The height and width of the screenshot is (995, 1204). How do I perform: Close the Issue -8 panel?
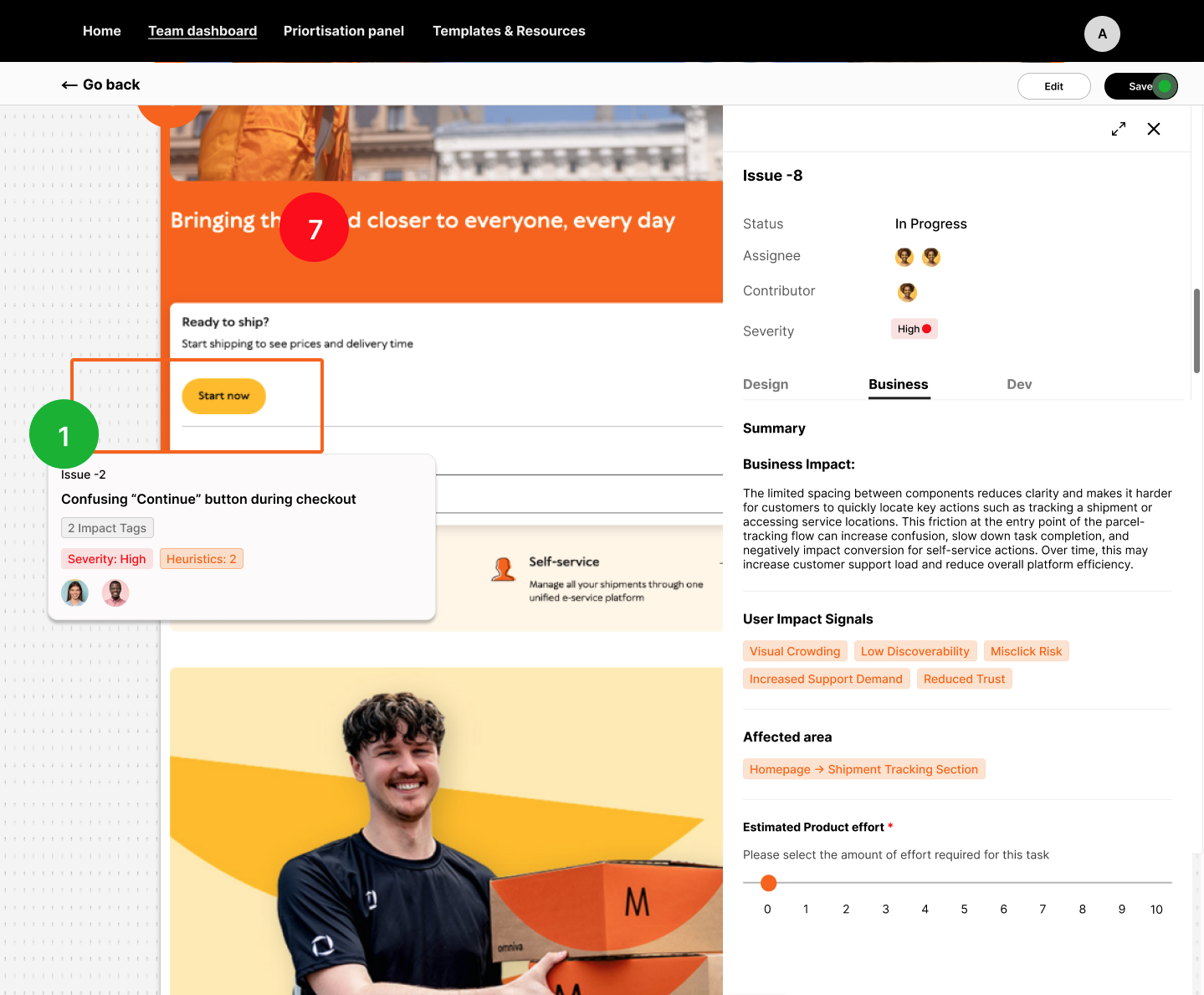click(1154, 129)
